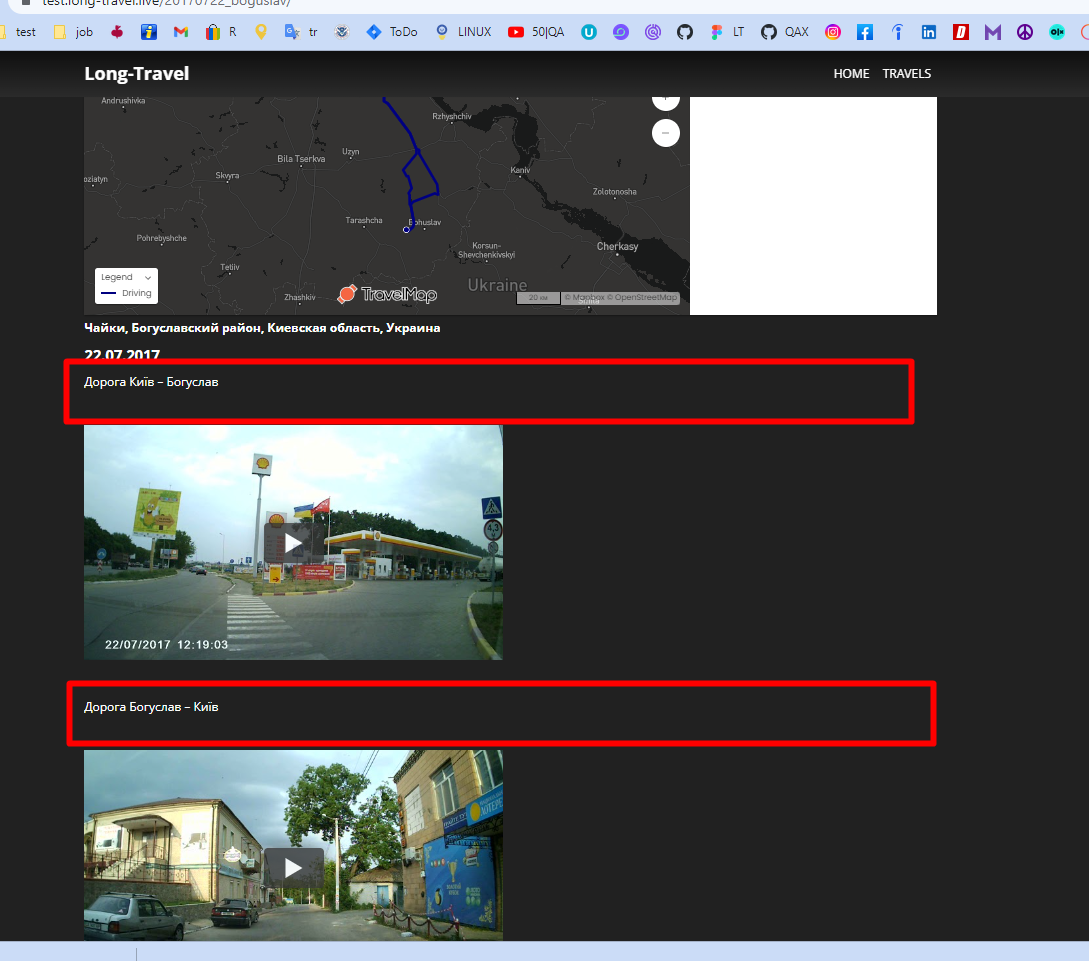Toggle the Driving route in the map legend
The height and width of the screenshot is (961, 1089).
[126, 294]
